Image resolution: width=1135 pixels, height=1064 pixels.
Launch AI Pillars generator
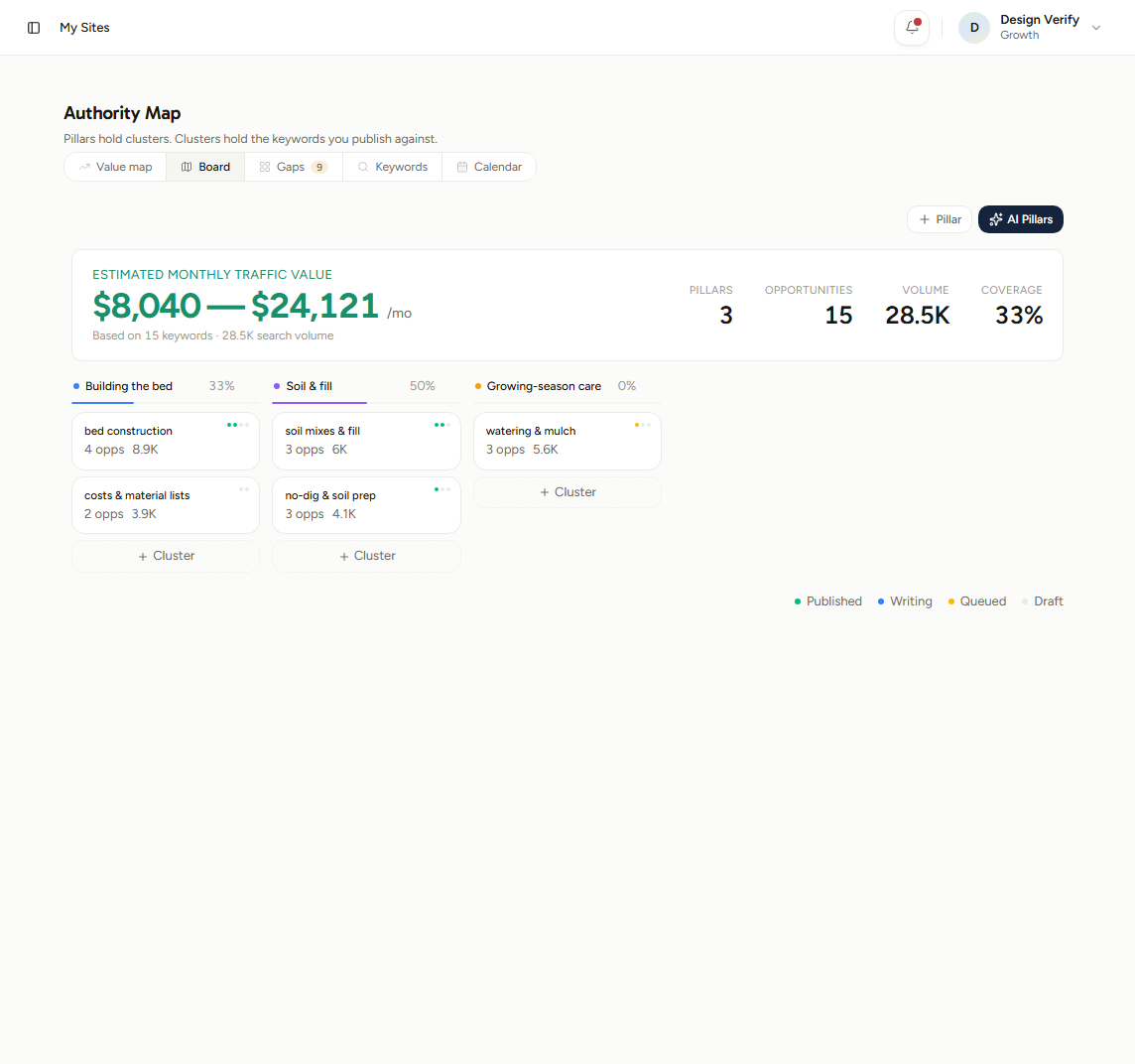(1021, 219)
